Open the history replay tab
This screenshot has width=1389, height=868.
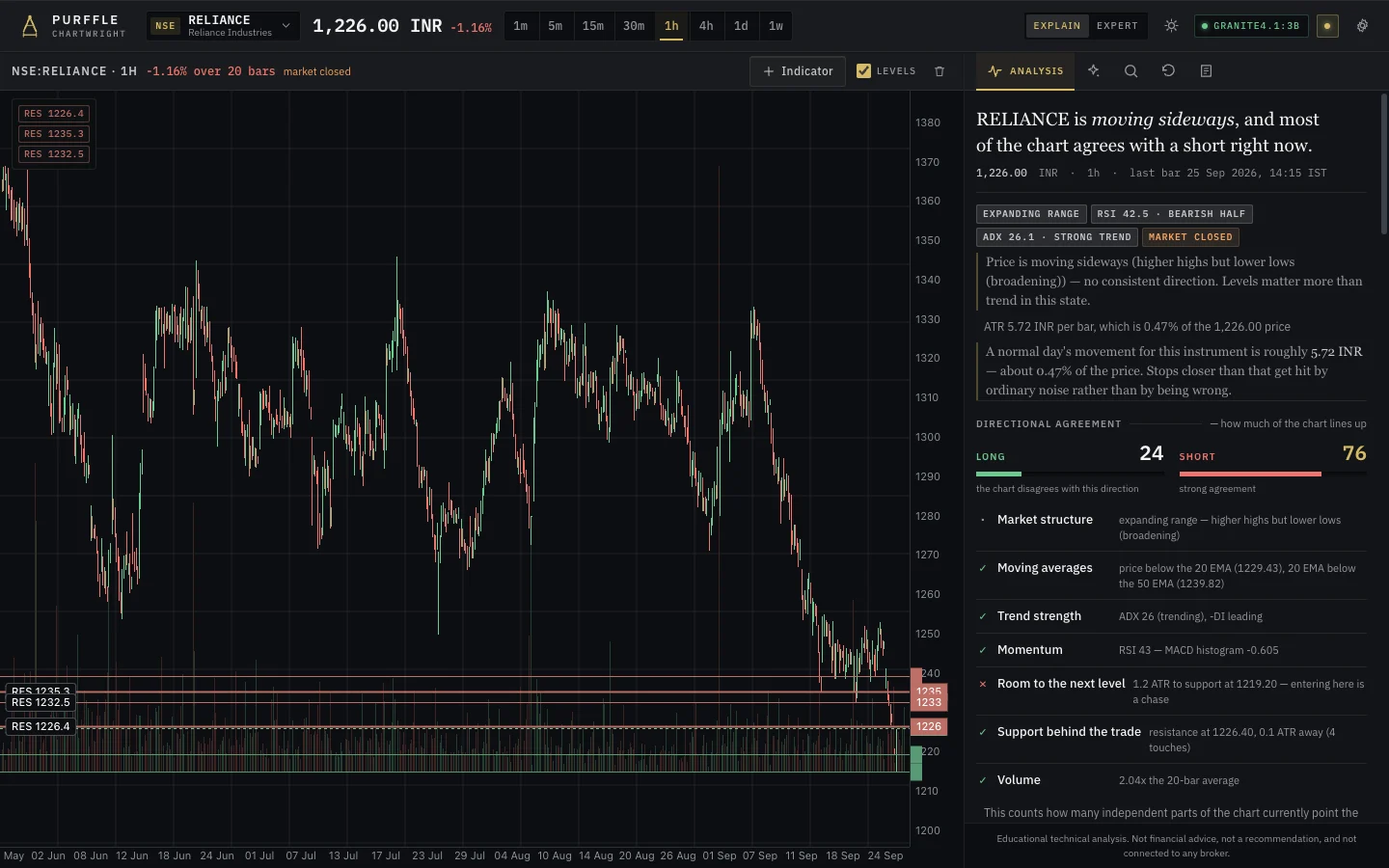(x=1168, y=70)
